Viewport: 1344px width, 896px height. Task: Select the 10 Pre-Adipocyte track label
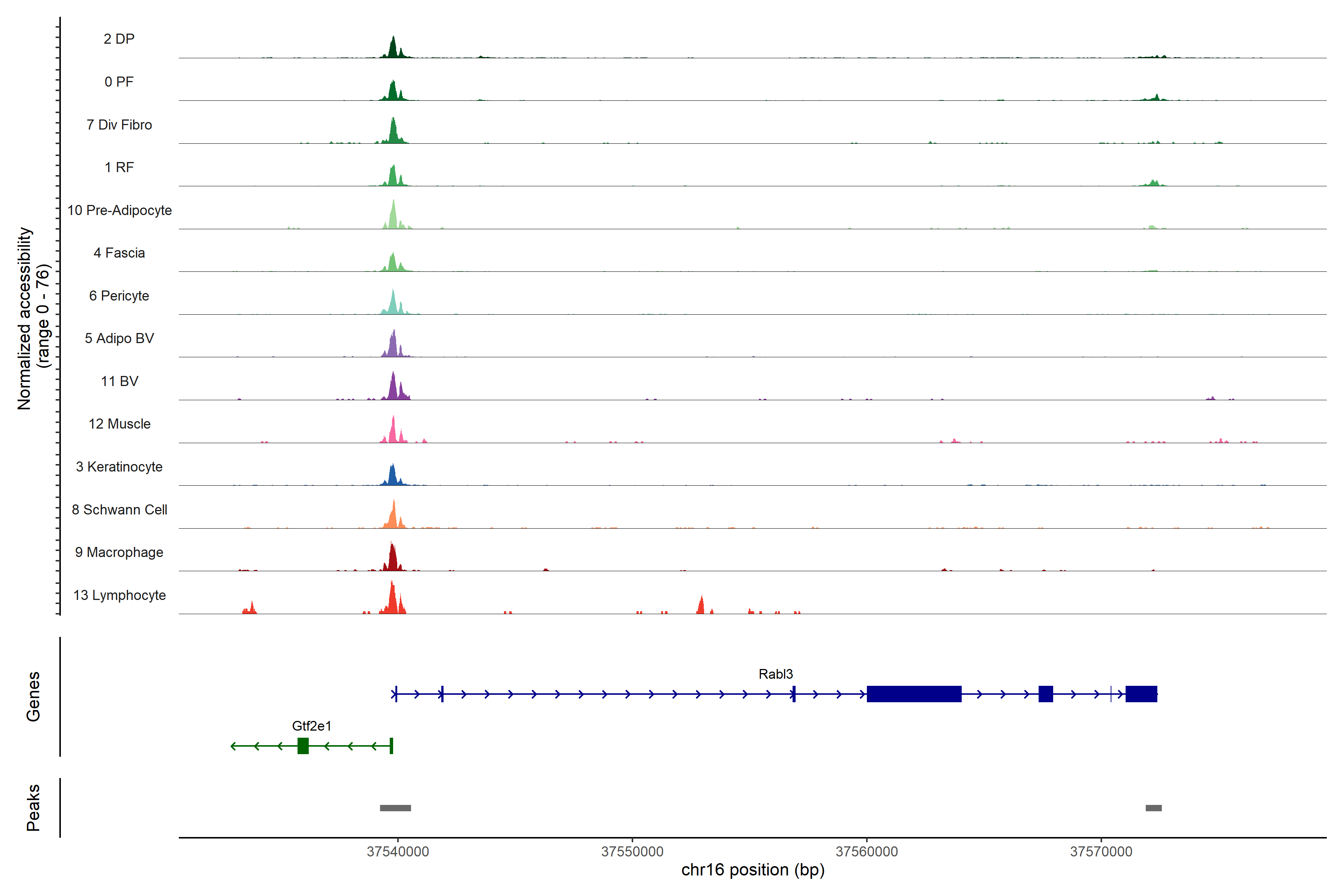[119, 210]
